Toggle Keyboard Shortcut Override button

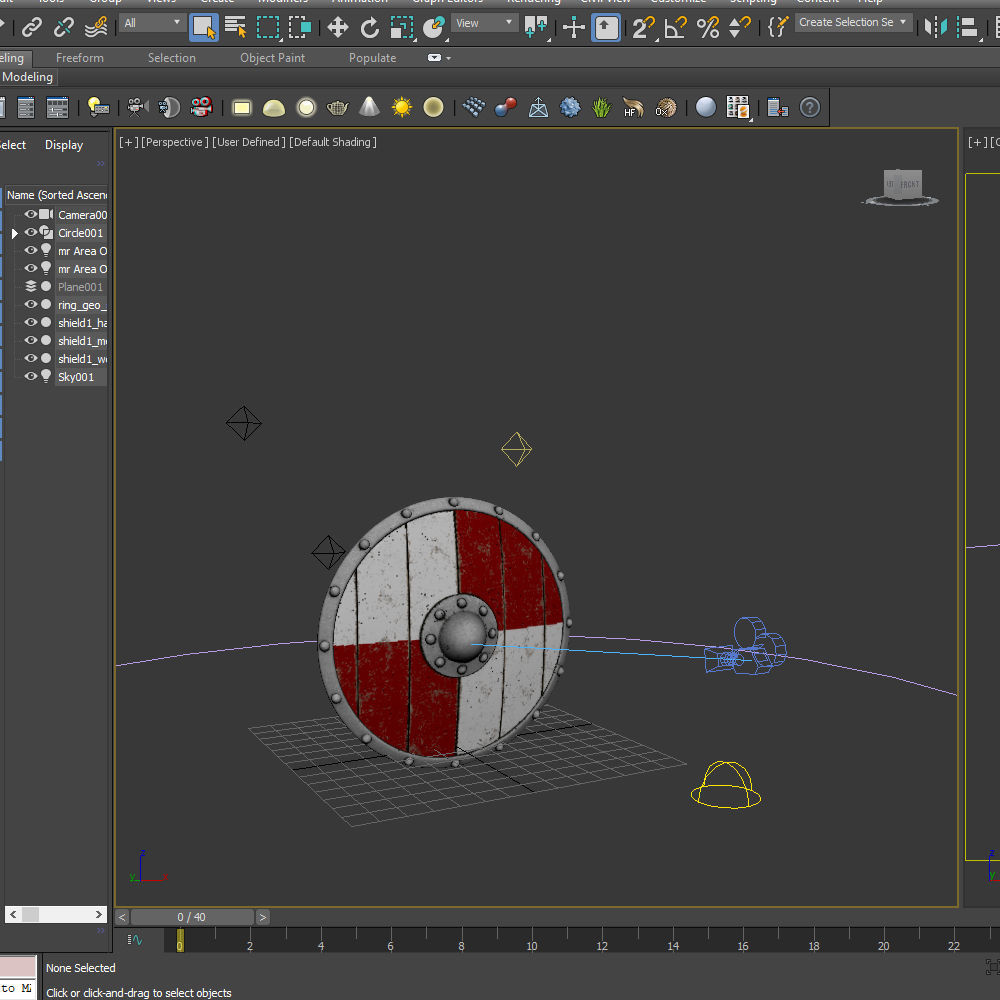point(606,27)
